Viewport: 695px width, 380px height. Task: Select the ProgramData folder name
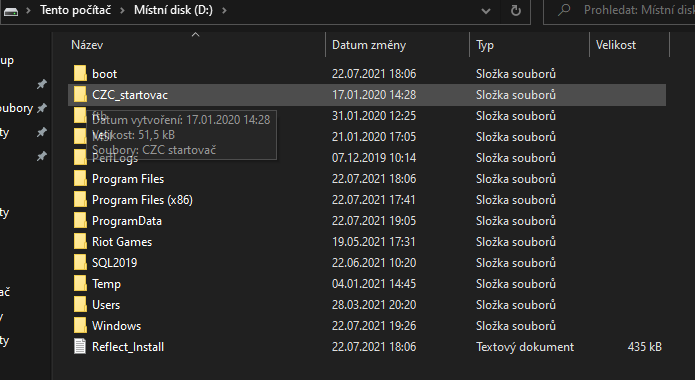click(x=127, y=221)
